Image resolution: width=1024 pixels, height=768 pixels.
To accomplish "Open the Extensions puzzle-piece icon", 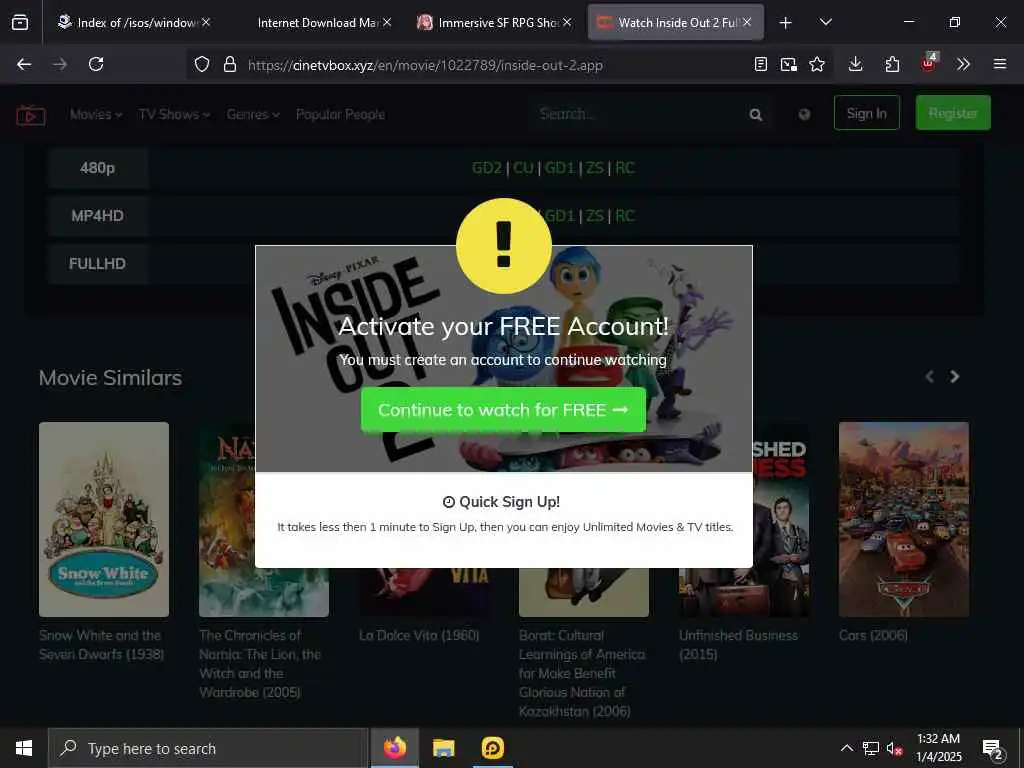I will (x=892, y=64).
